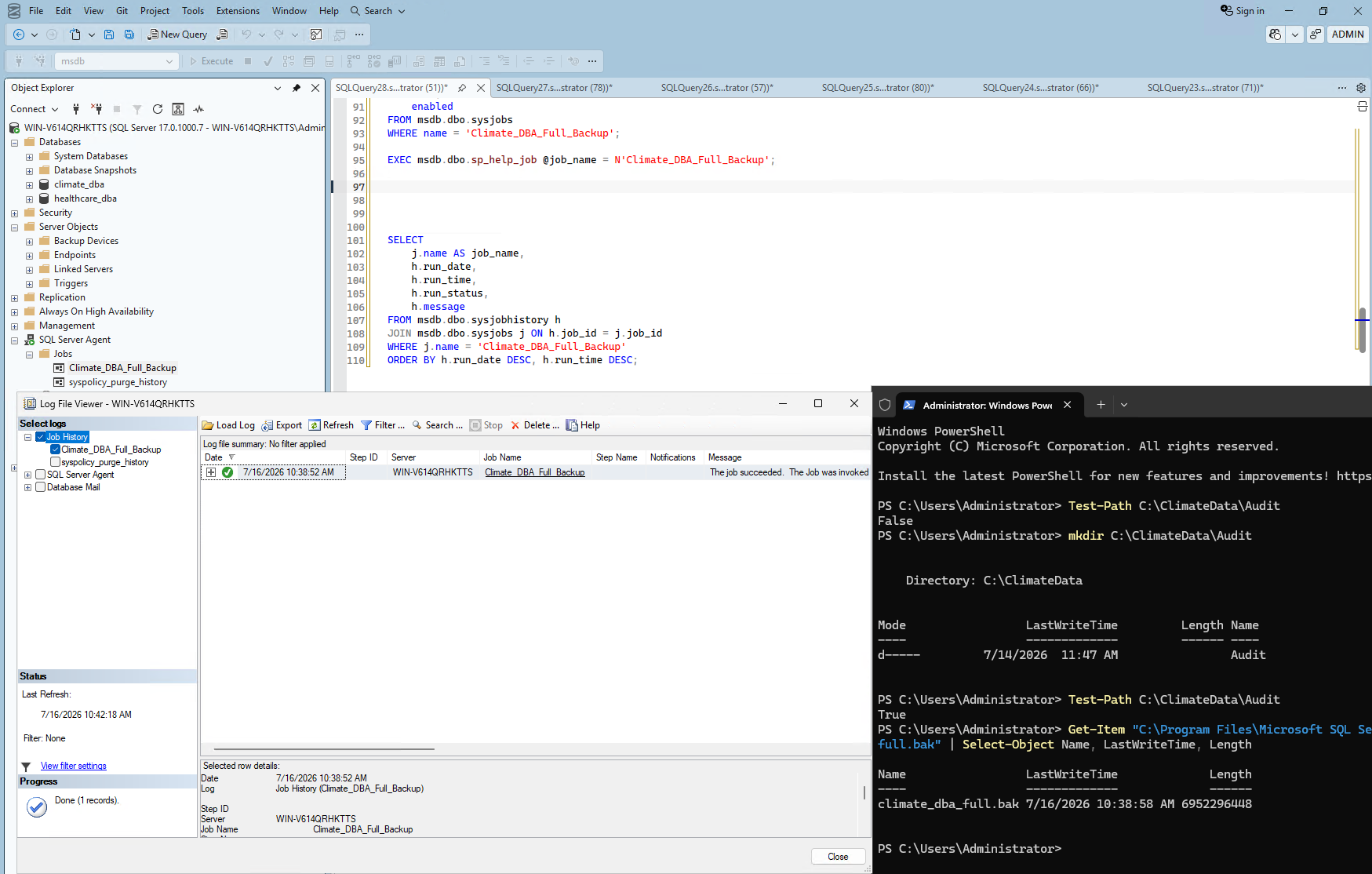Pin the SQLQuery28 tab
Viewport: 1372px width, 874px height.
pos(462,88)
